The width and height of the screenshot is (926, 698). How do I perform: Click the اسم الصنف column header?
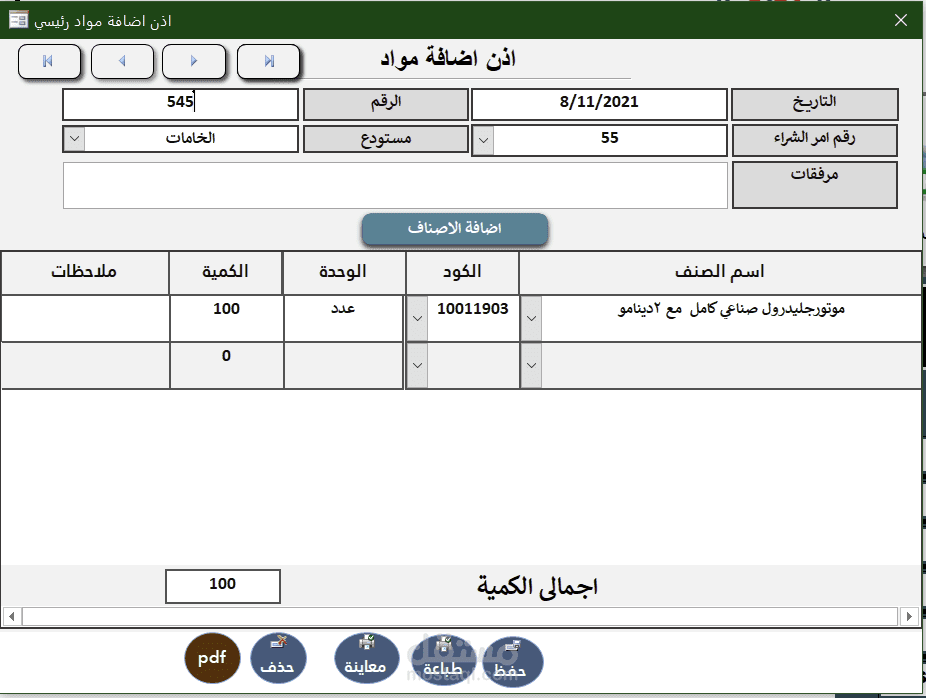[720, 272]
